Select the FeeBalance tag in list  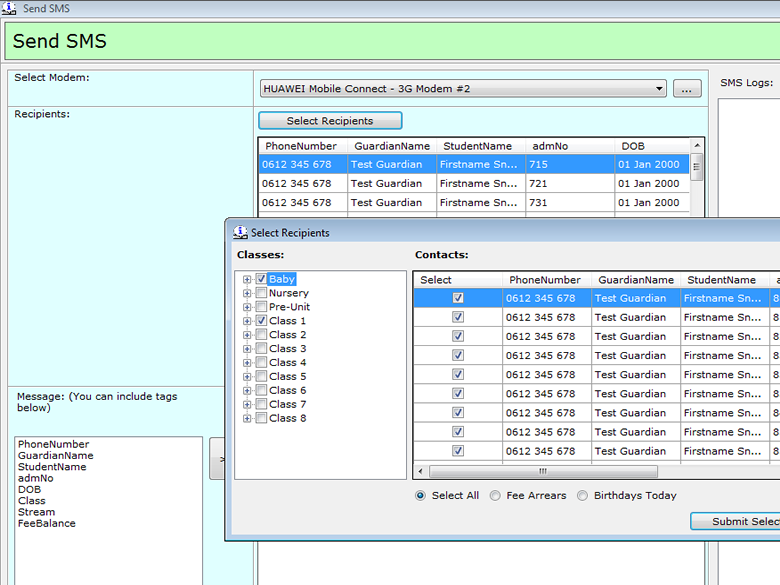(x=46, y=523)
